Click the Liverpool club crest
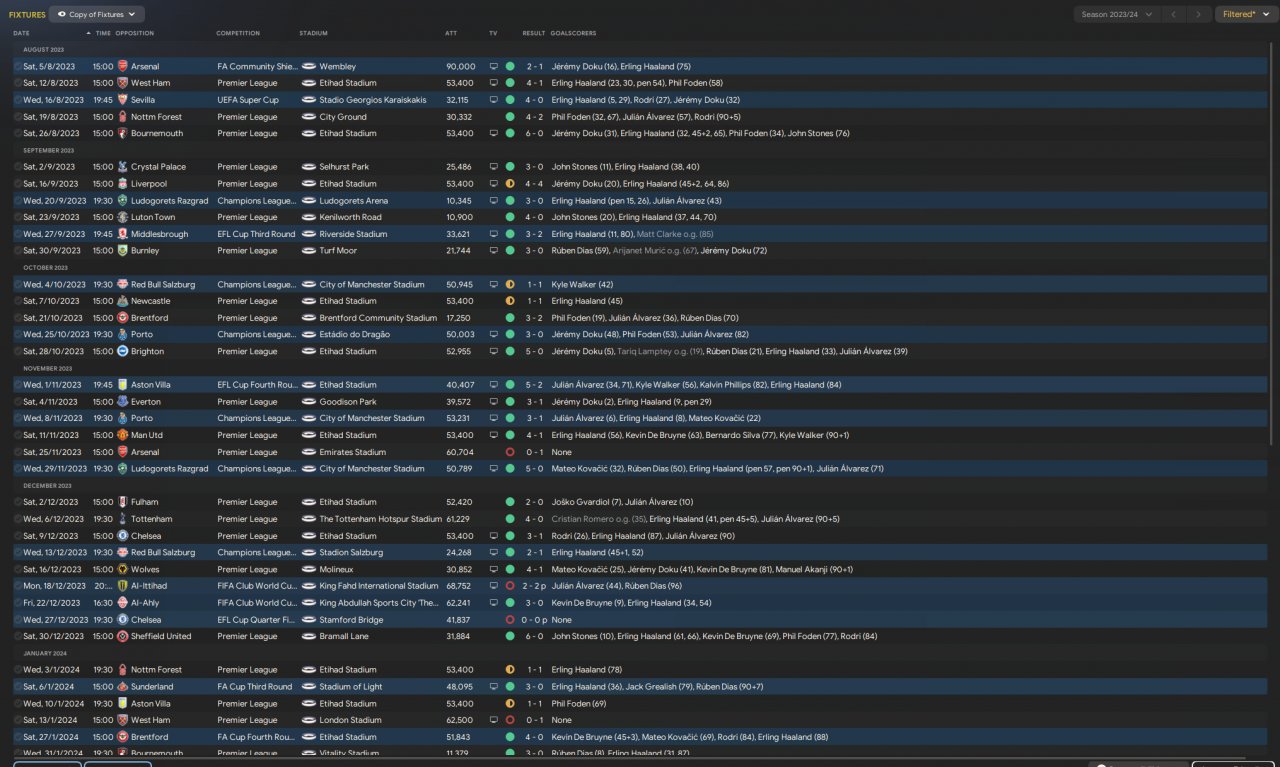 [x=123, y=184]
